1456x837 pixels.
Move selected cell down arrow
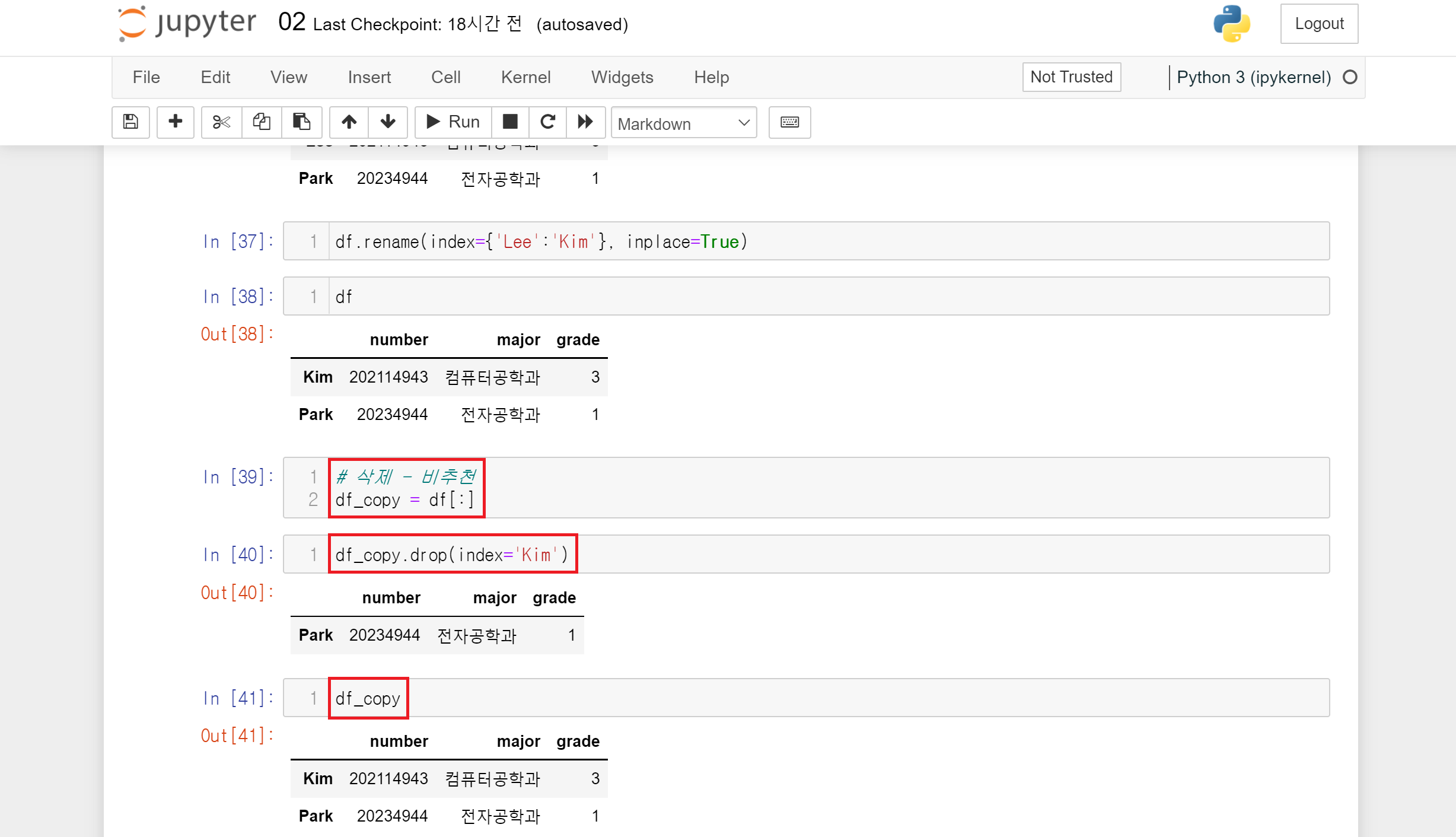coord(388,122)
